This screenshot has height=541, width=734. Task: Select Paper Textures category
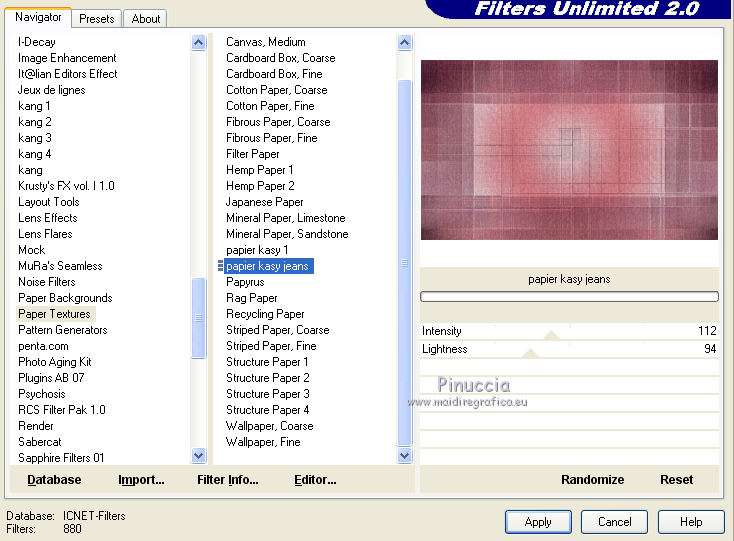click(54, 314)
